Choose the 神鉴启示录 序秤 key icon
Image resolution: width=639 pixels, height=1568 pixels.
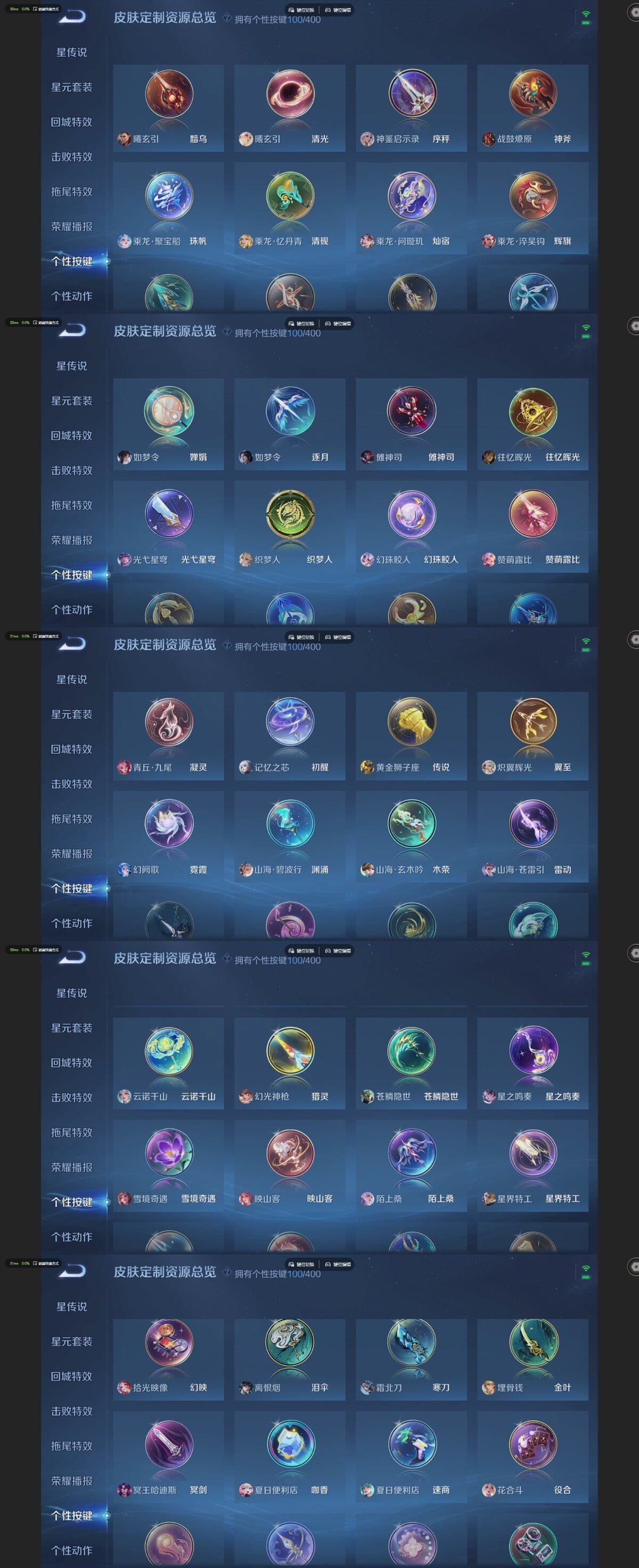[412, 94]
